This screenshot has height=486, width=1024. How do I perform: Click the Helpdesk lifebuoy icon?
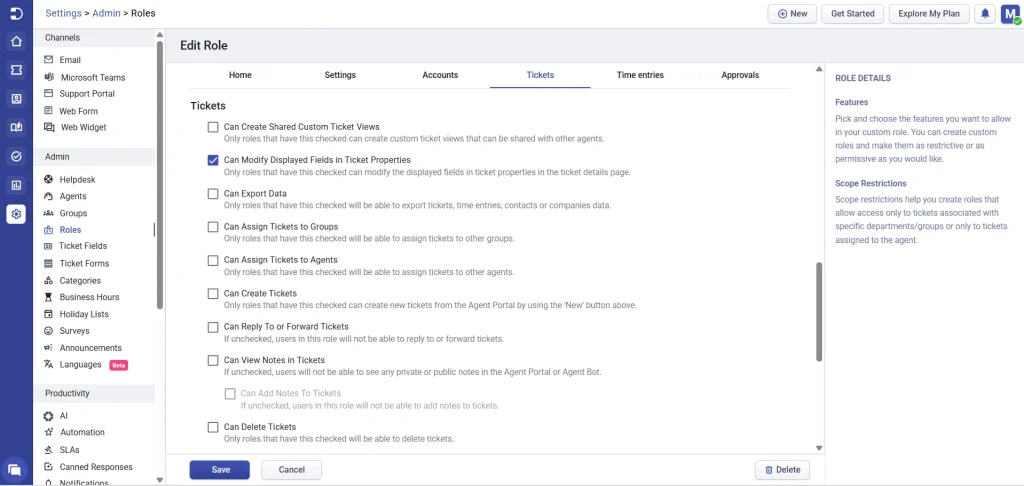coord(48,179)
